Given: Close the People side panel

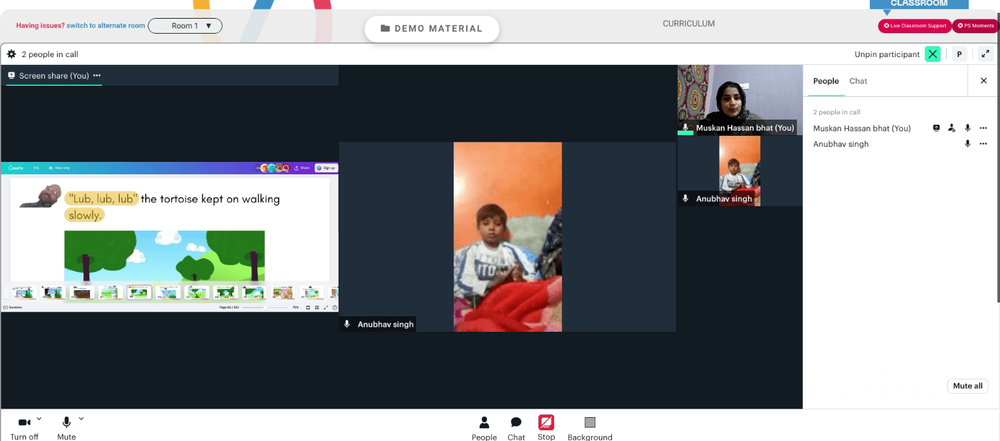Looking at the screenshot, I should pos(983,81).
